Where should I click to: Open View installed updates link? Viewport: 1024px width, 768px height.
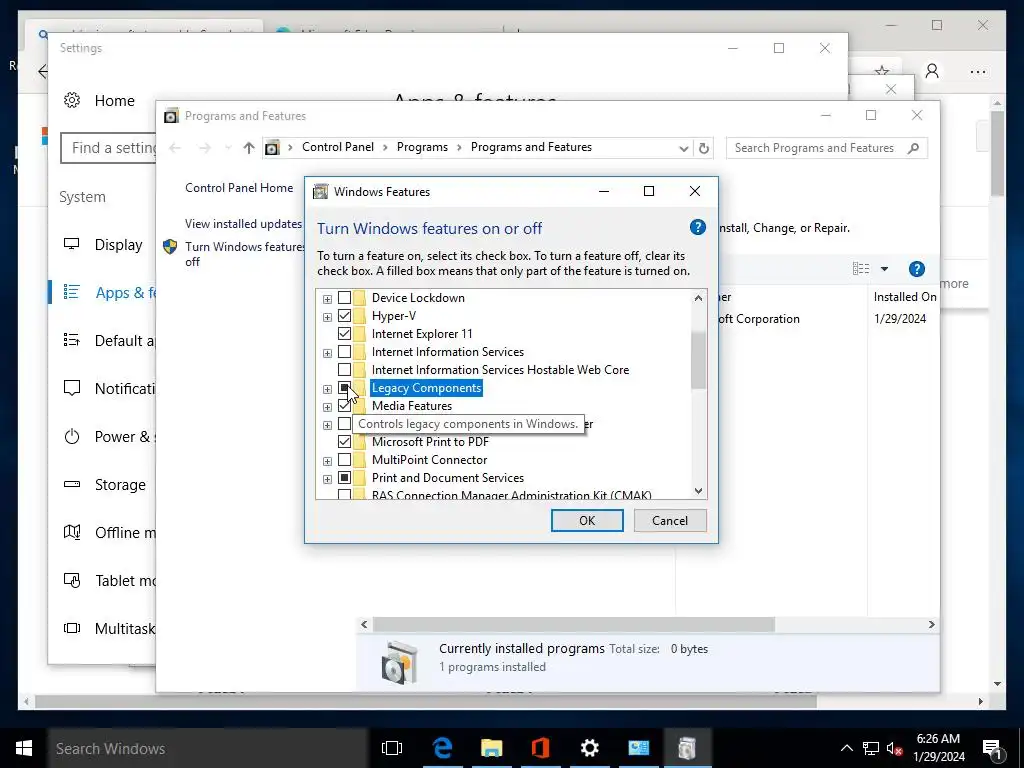coord(244,223)
